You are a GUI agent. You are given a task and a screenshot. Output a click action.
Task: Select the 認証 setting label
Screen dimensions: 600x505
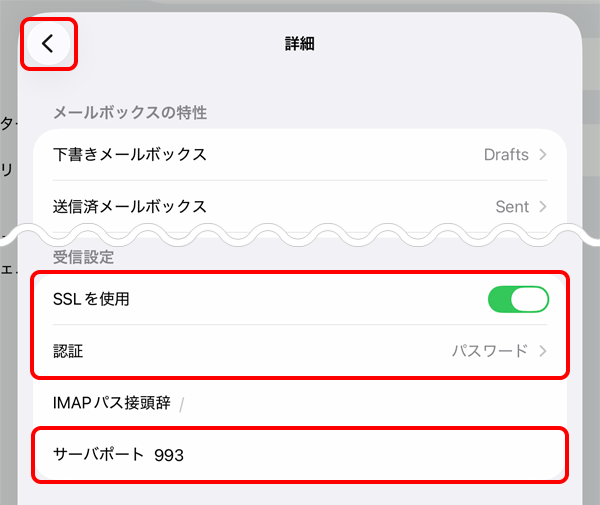coord(69,351)
